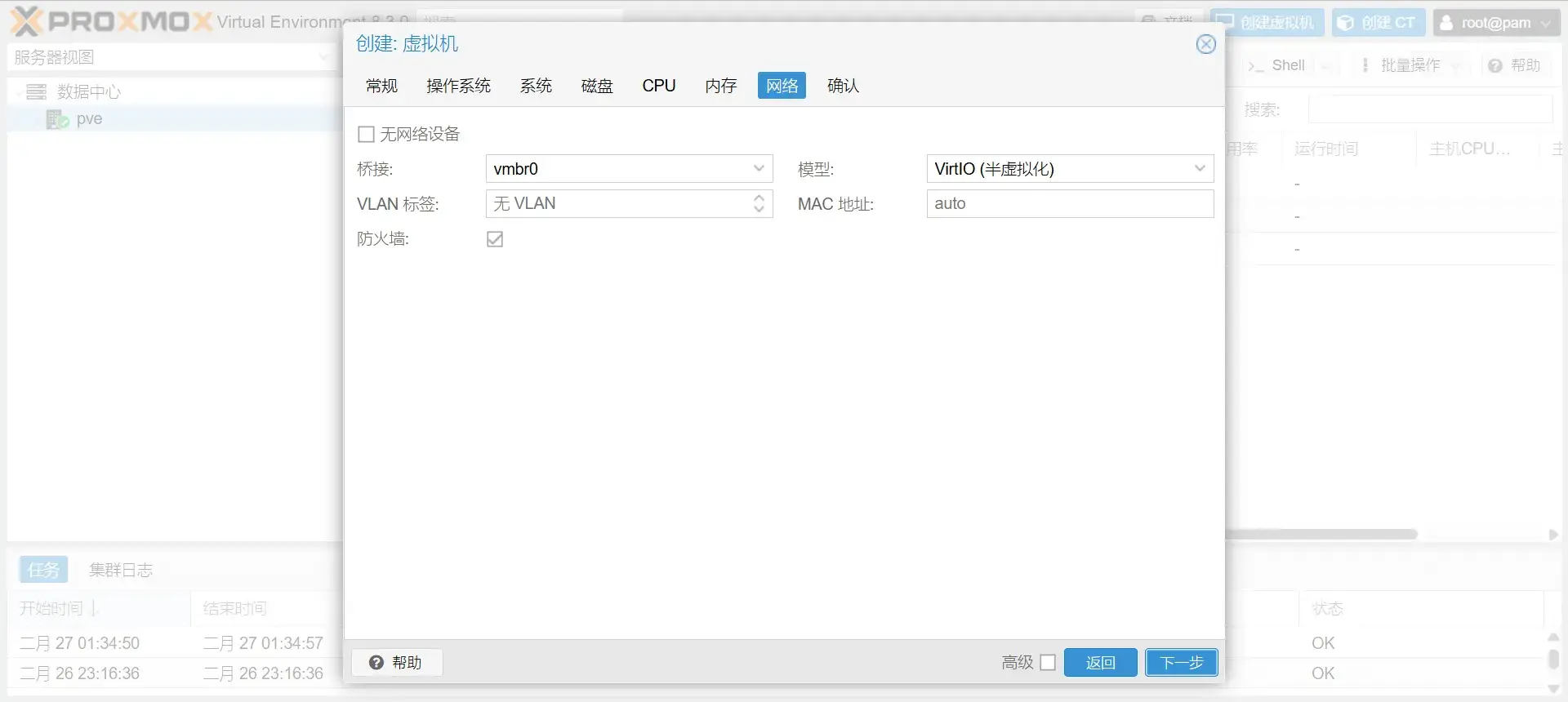Click the 下一步 next button
Viewport: 1568px width, 702px height.
[1181, 663]
